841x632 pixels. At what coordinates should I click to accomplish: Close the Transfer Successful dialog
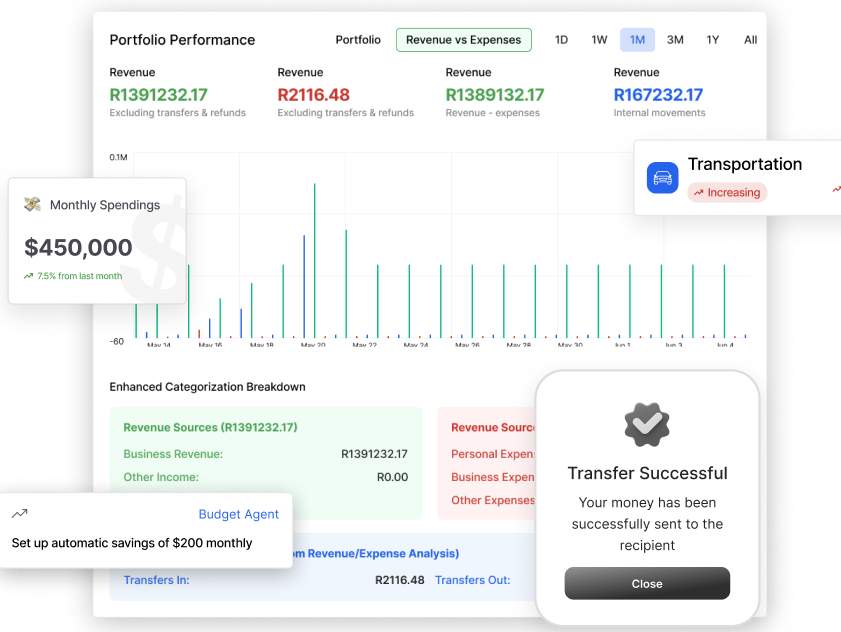(646, 583)
